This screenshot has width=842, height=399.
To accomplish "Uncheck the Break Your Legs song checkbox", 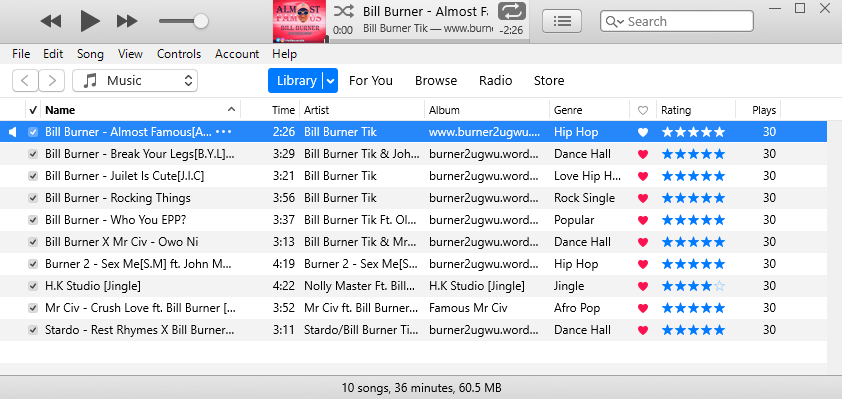I will (x=33, y=154).
